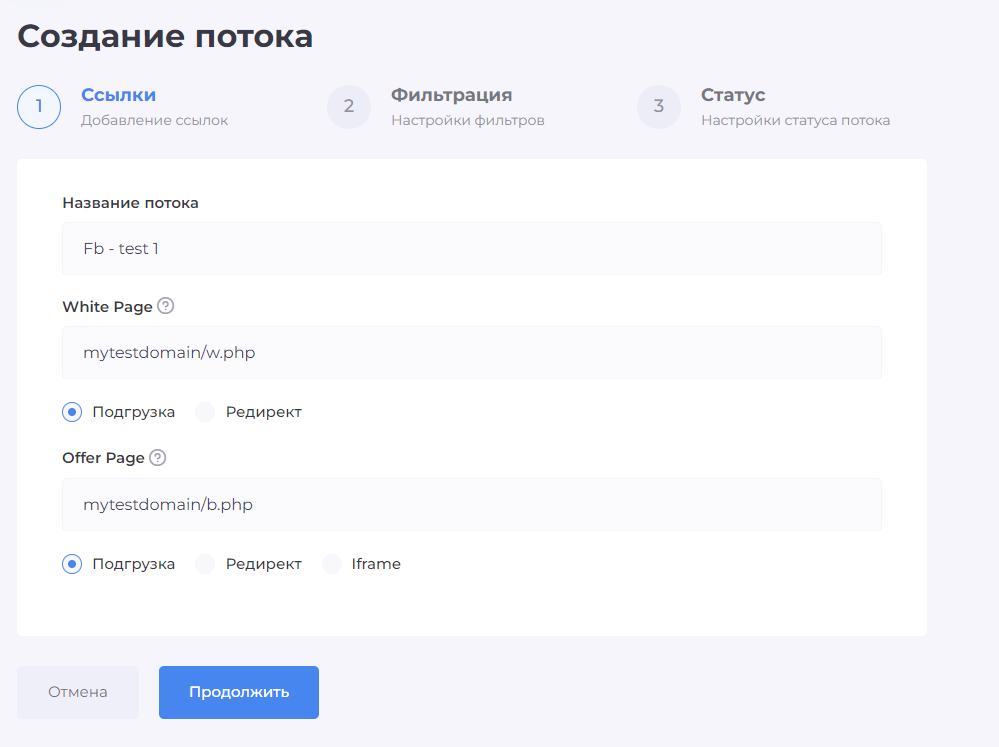Viewport: 999px width, 747px height.
Task: Click the Создание потока heading
Action: (165, 36)
